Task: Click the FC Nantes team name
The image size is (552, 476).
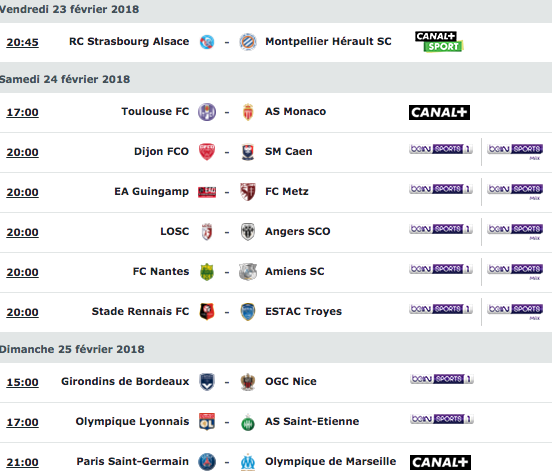Action: (x=161, y=271)
